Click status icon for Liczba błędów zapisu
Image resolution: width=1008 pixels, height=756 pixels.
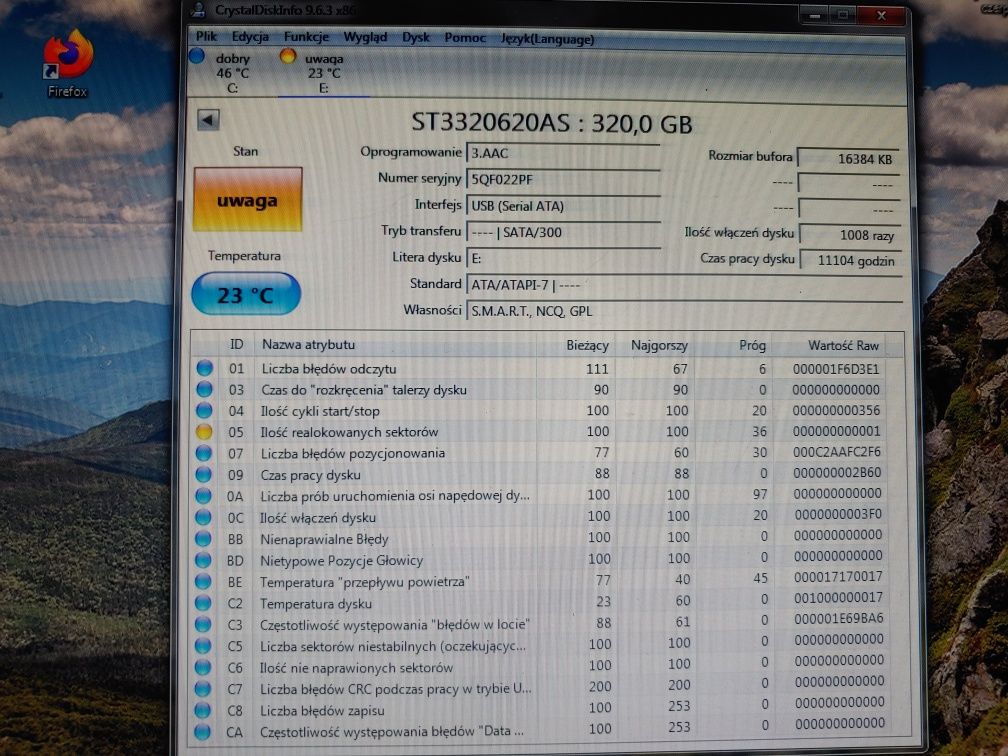[x=202, y=710]
